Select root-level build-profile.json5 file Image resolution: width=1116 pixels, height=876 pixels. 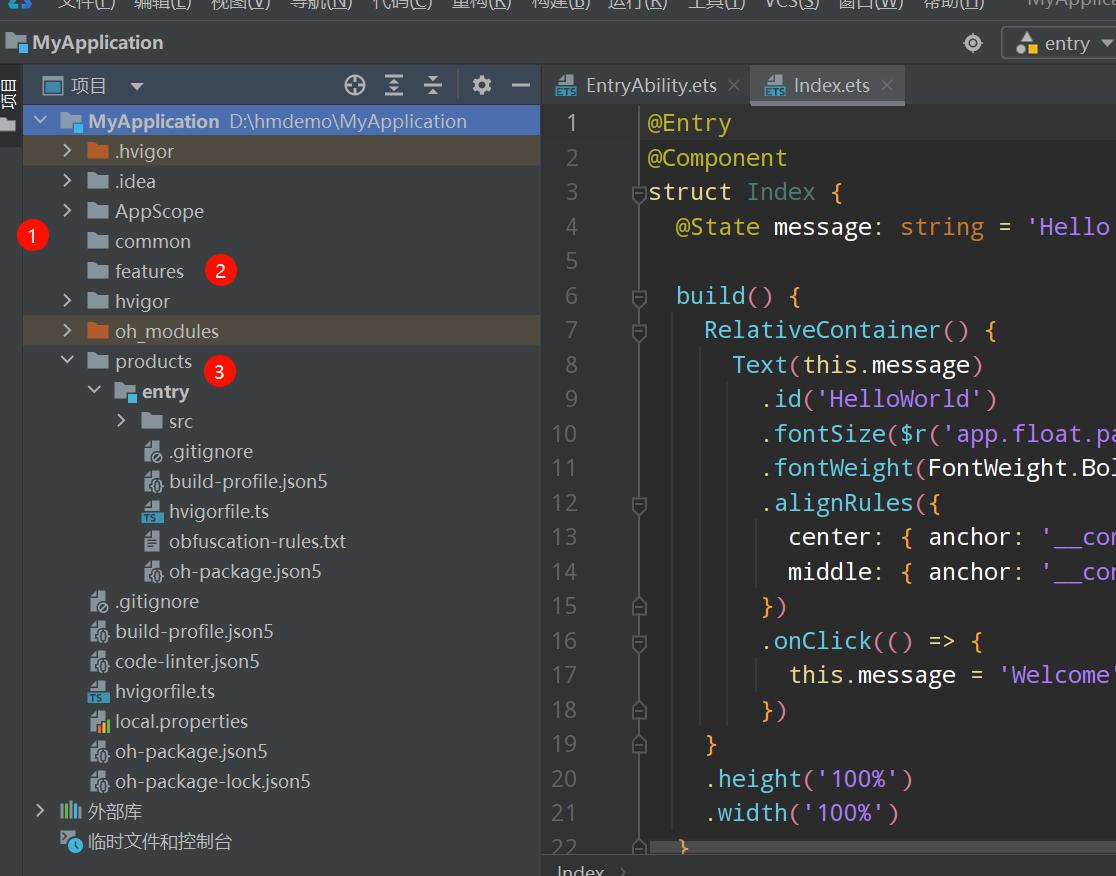pyautogui.click(x=194, y=631)
